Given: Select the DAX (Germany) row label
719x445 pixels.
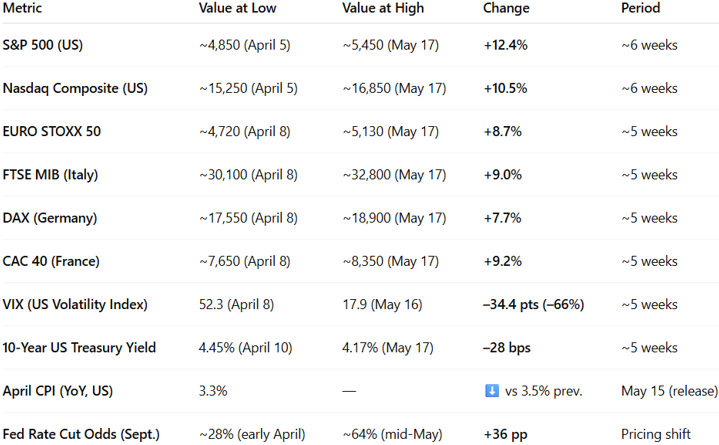Looking at the screenshot, I should point(50,217).
